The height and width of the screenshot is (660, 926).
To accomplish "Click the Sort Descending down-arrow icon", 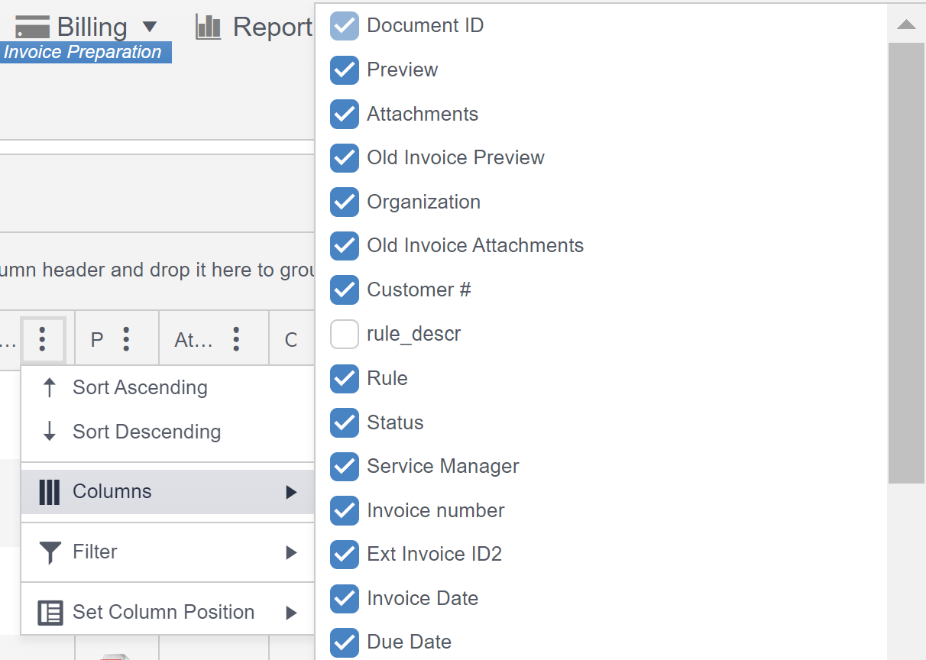I will (x=50, y=432).
